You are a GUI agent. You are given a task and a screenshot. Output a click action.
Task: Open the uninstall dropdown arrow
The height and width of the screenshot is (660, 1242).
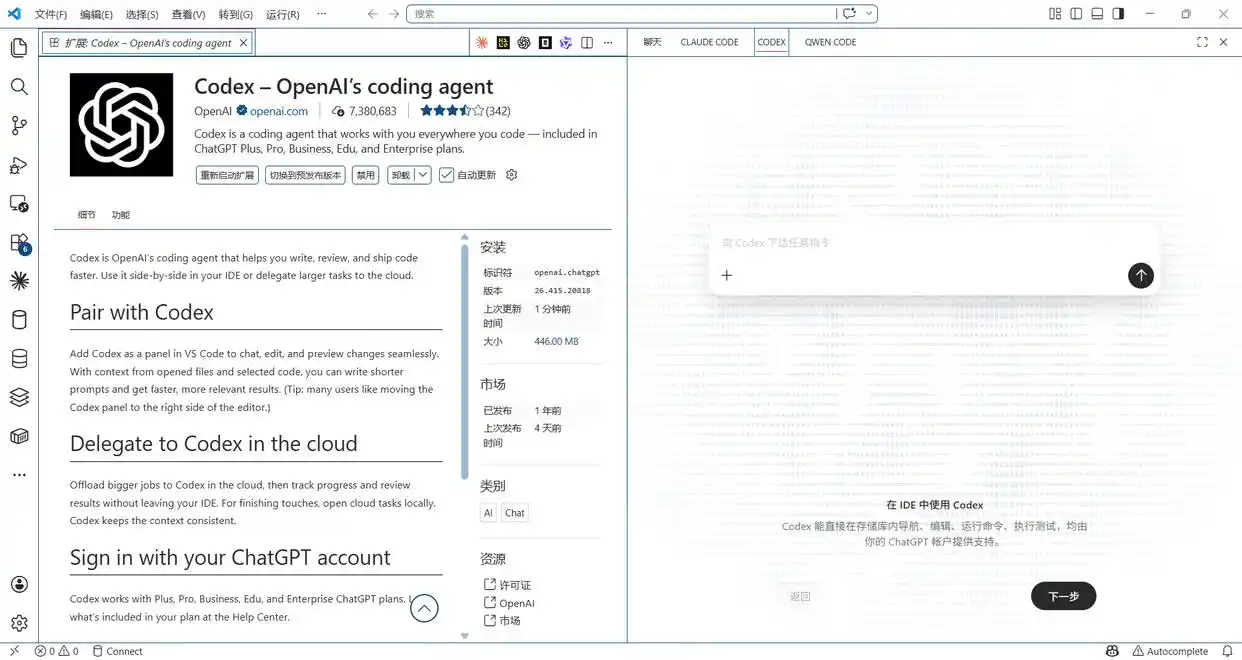pos(423,175)
